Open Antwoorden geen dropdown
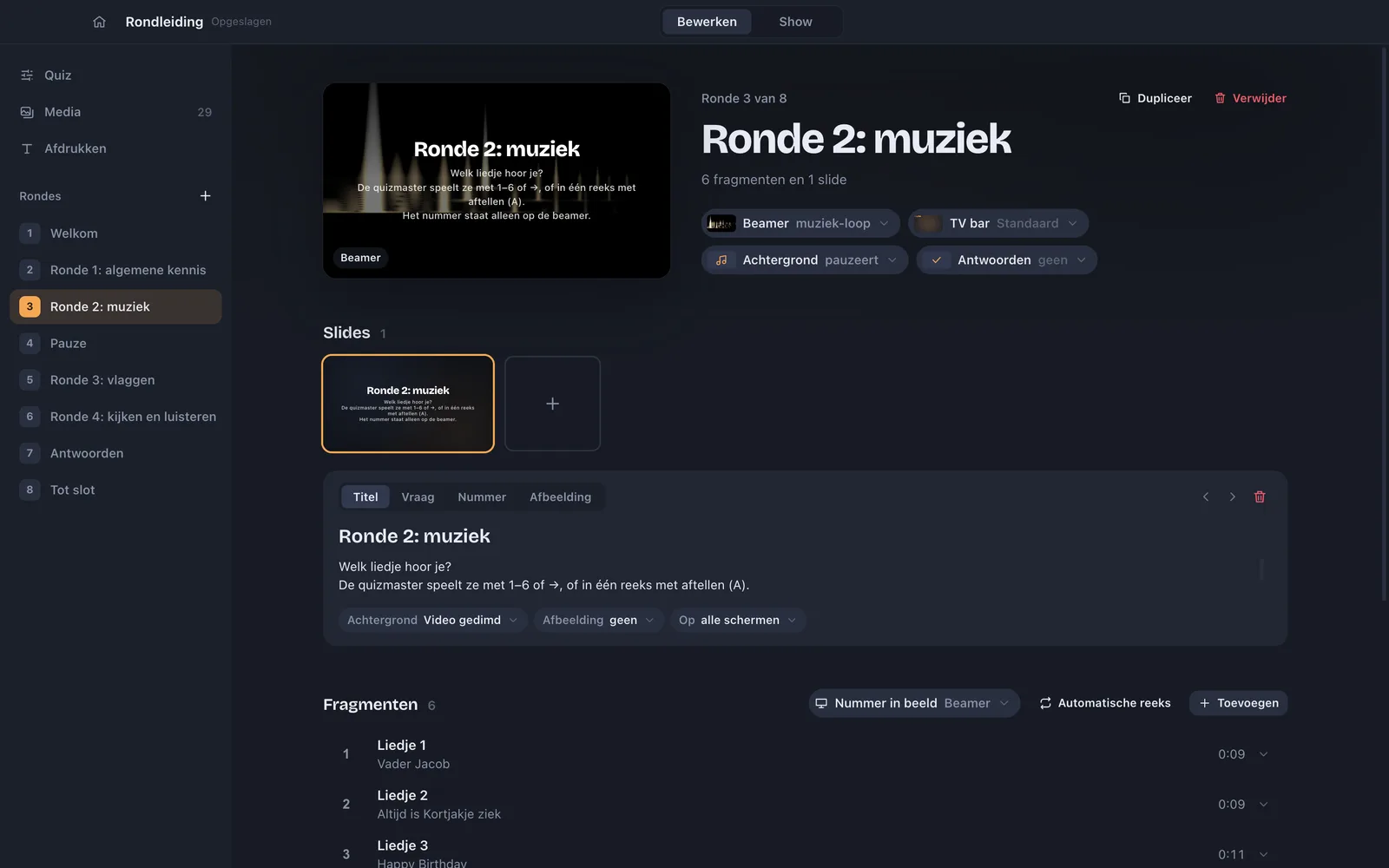 [1007, 260]
